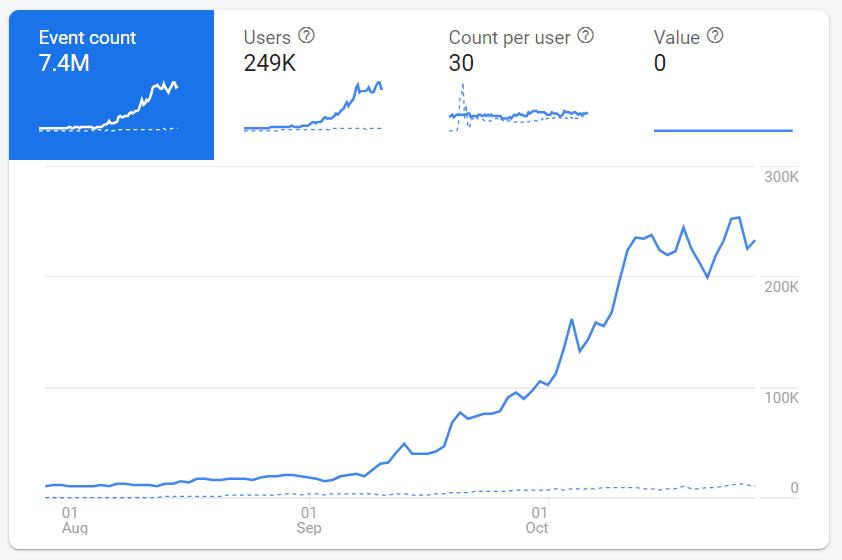The image size is (842, 560).
Task: Click the Event count sparkline thumbnail
Action: [108, 106]
